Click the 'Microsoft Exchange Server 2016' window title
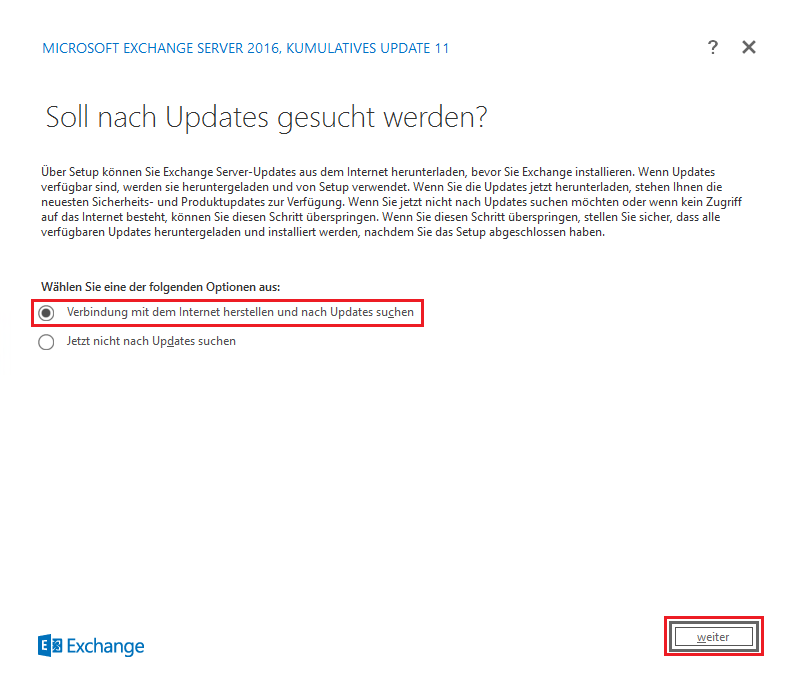Viewport: 794px width, 693px height. [x=160, y=48]
